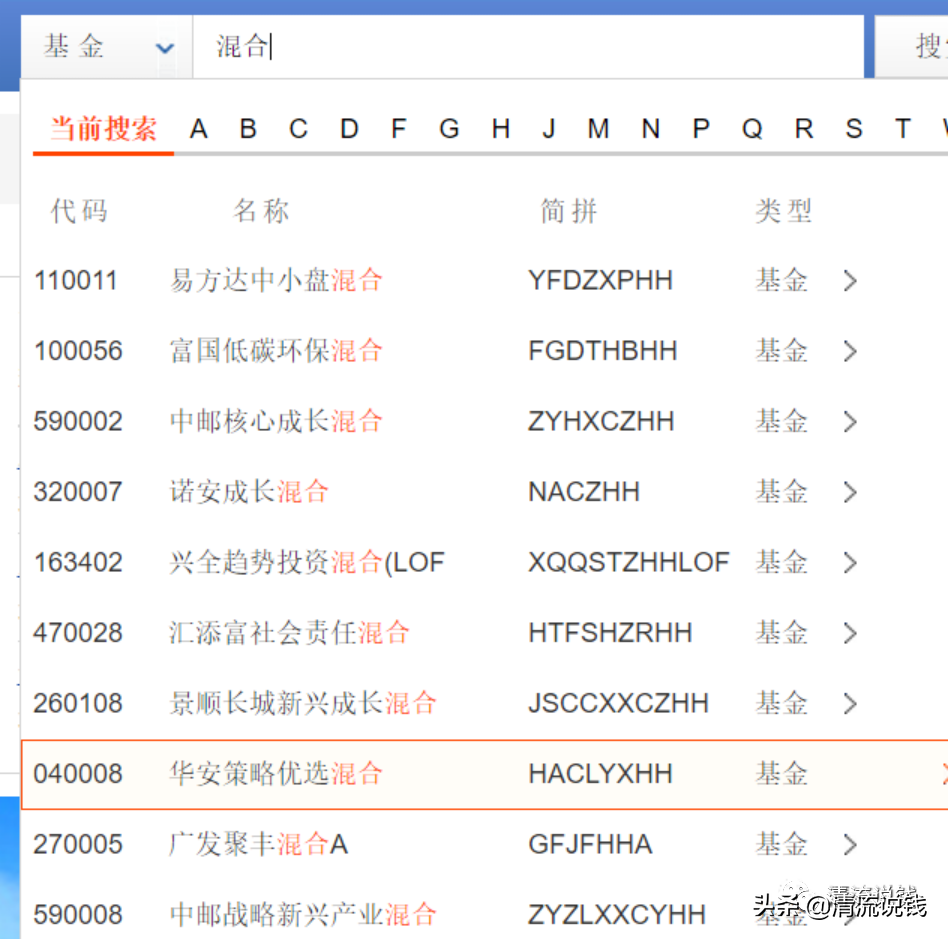
Task: Click the 名称 column header
Action: (x=261, y=211)
